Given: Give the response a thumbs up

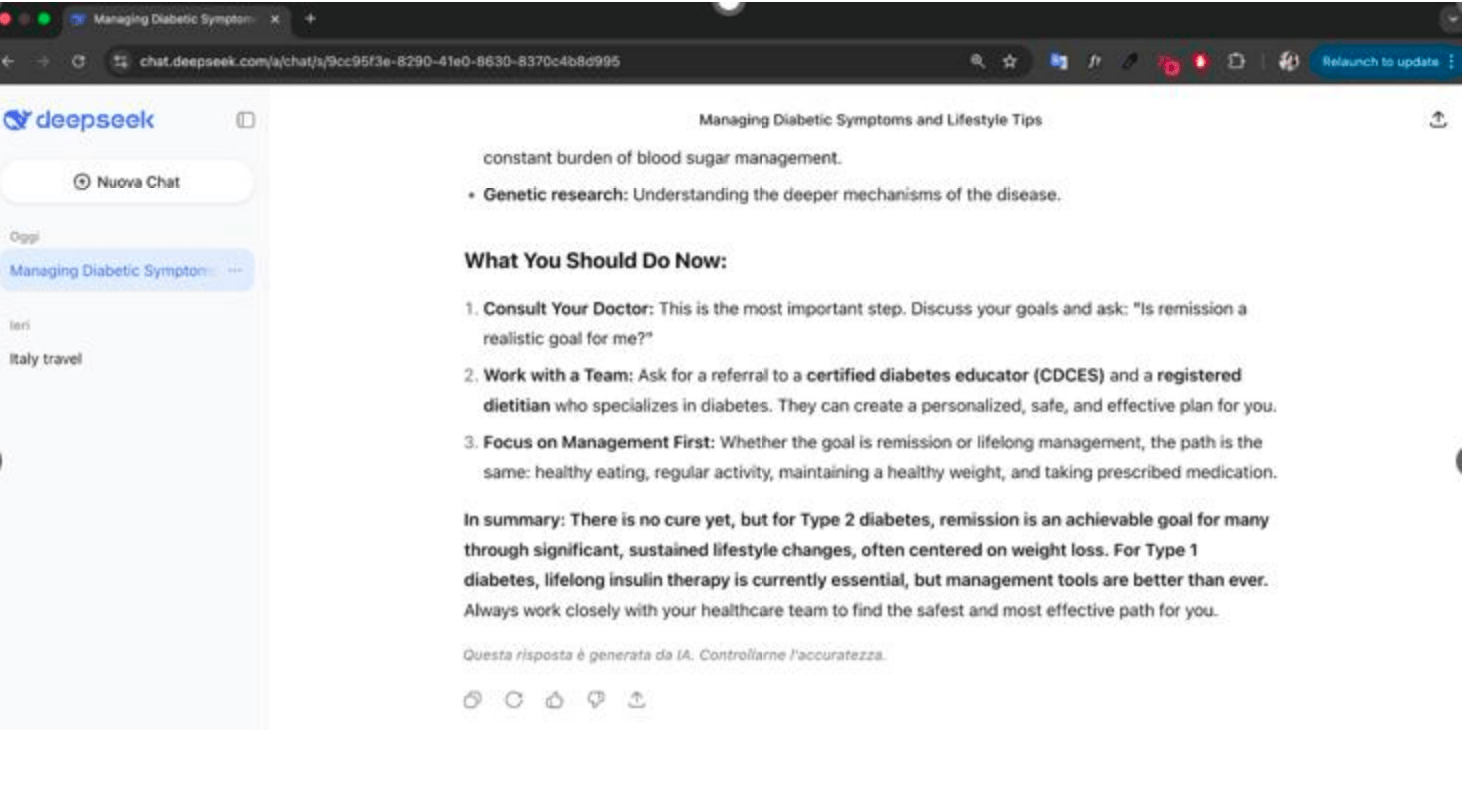Looking at the screenshot, I should click(554, 701).
